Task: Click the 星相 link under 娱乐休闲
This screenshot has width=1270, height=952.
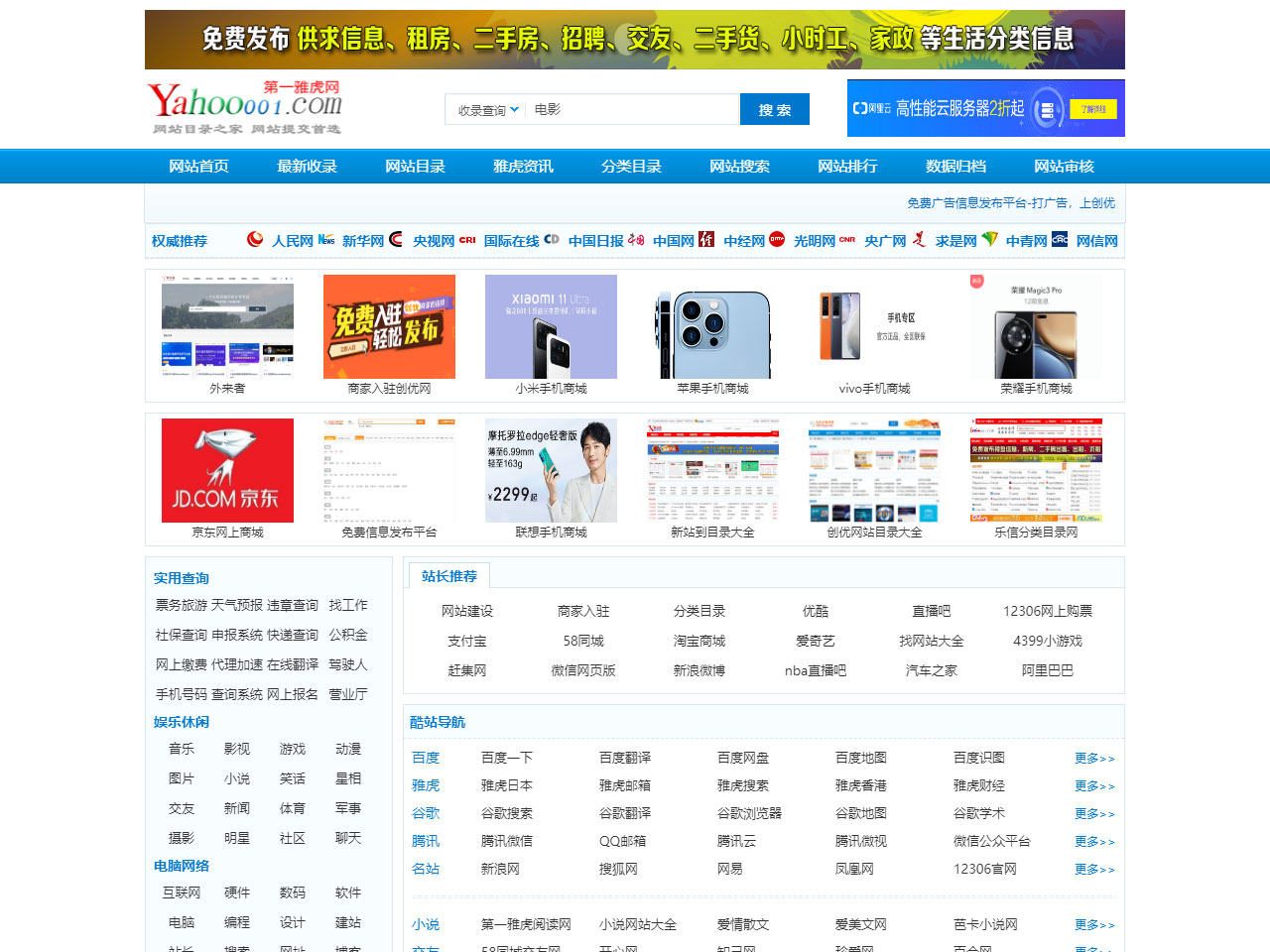Action: (x=348, y=778)
